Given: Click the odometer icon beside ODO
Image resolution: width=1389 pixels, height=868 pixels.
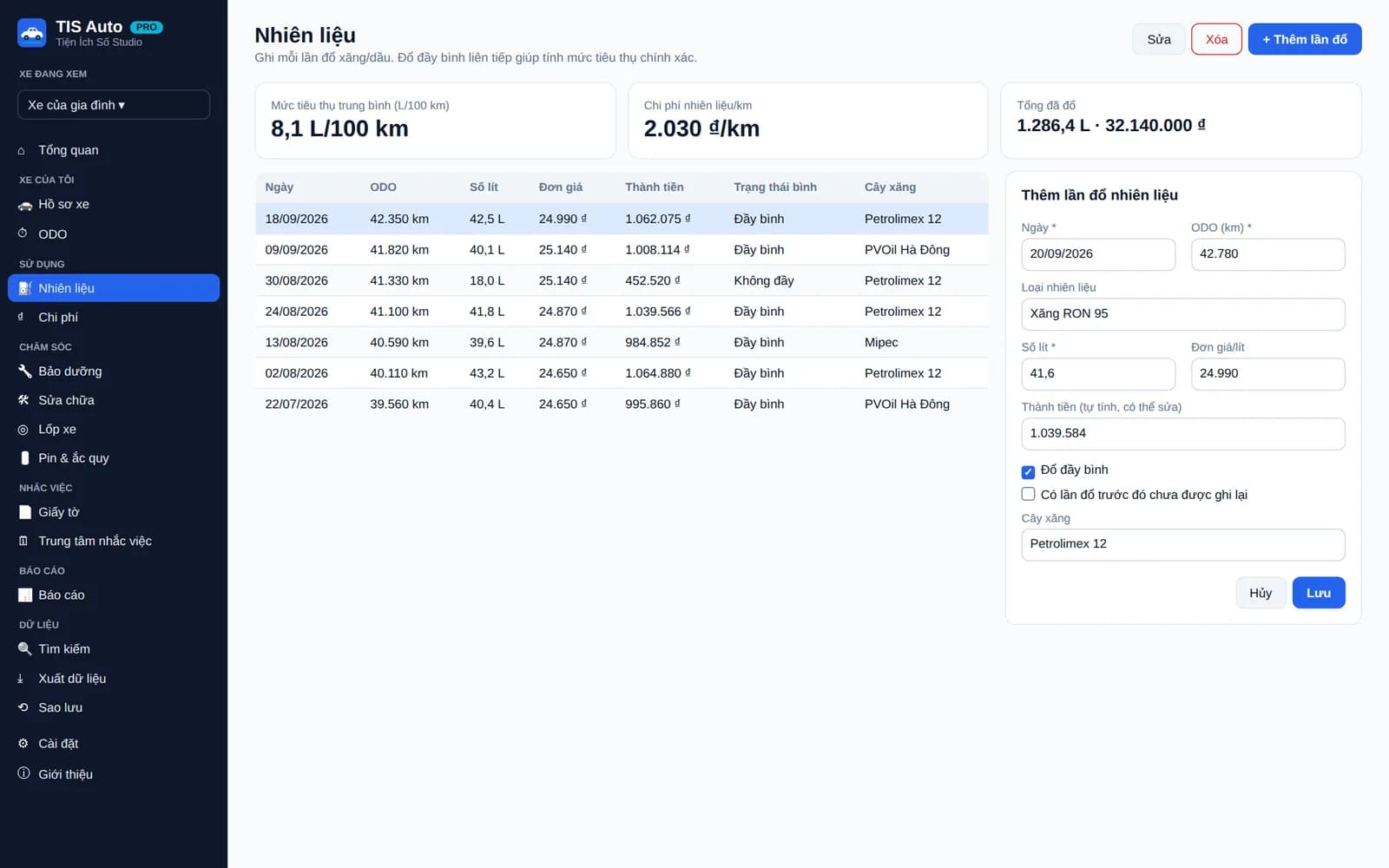Looking at the screenshot, I should click(x=23, y=233).
